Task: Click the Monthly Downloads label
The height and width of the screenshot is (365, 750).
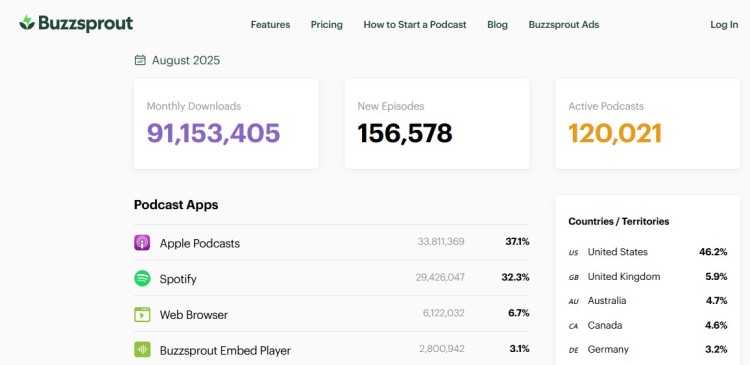Action: coord(194,106)
